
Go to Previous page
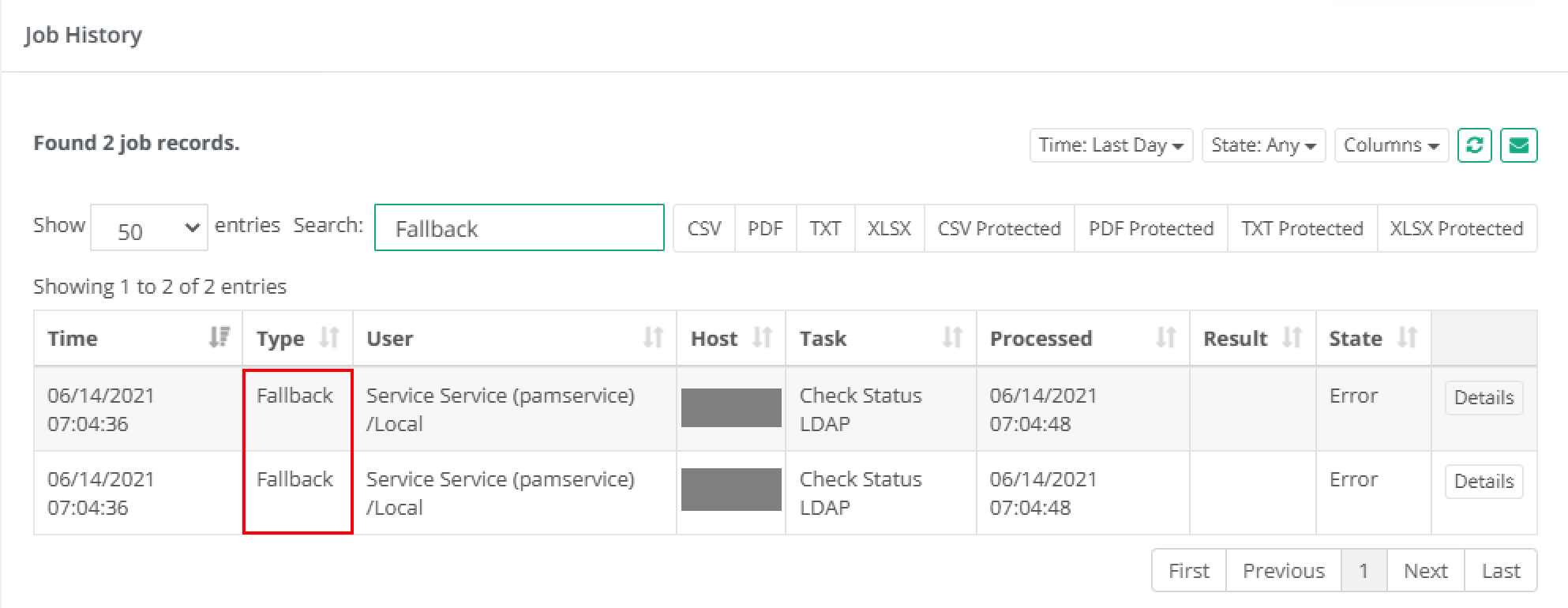click(x=1284, y=570)
